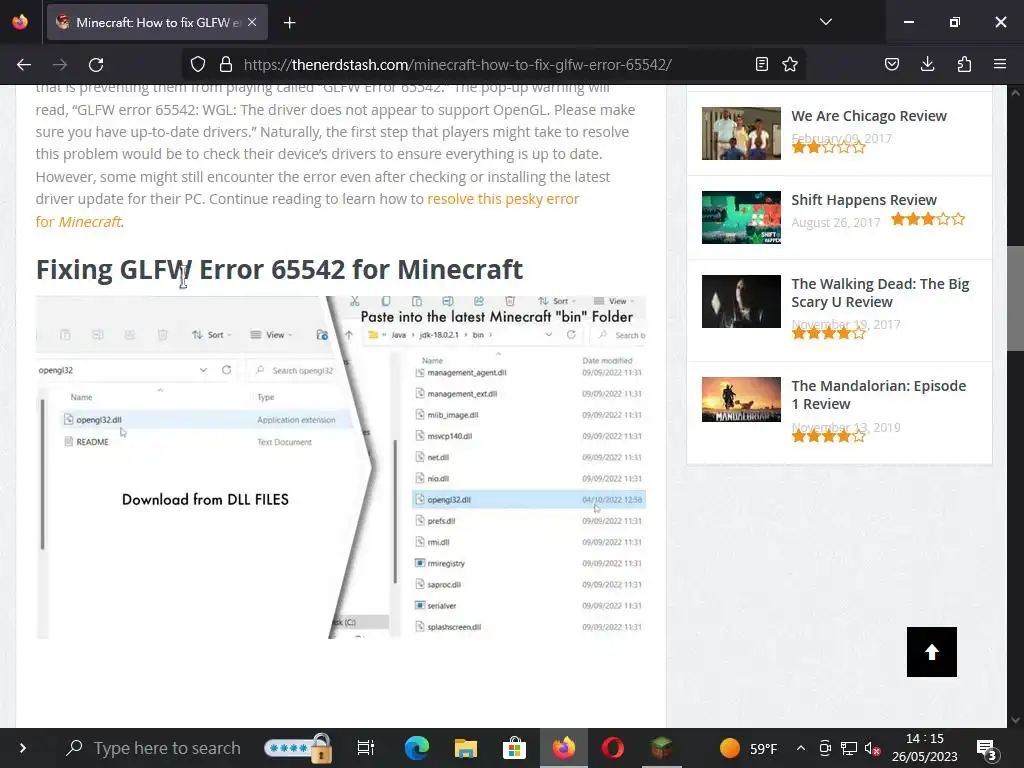Expand the taskbar left chevron

(23, 748)
